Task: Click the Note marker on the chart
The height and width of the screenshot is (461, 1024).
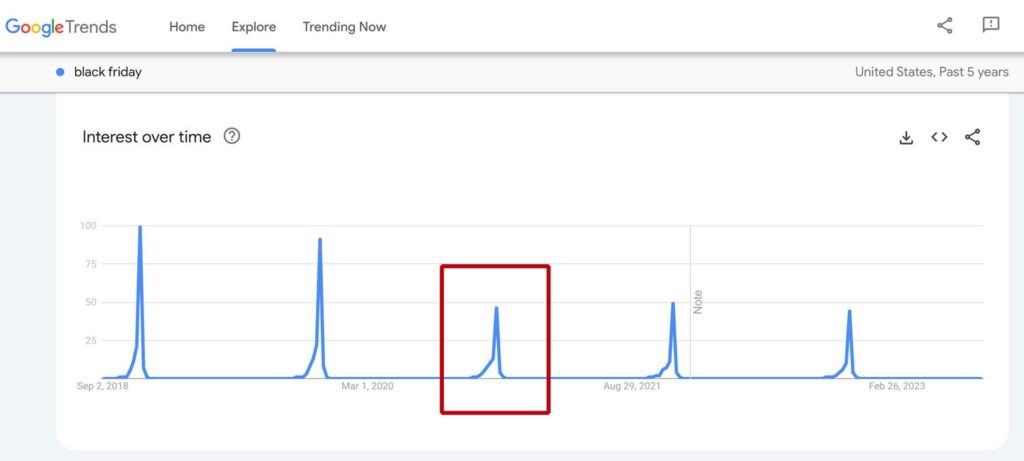Action: (697, 302)
